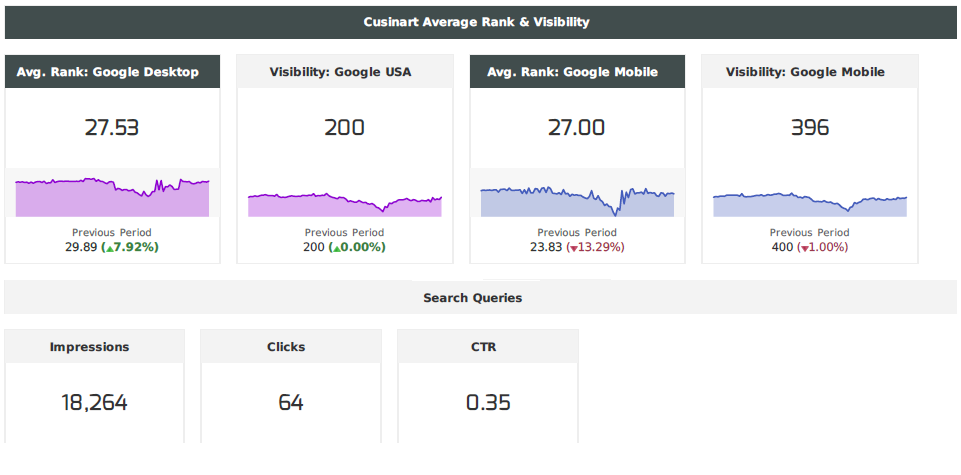Open the Visibility: Google USA widget title
The width and height of the screenshot is (961, 475).
pyautogui.click(x=340, y=72)
